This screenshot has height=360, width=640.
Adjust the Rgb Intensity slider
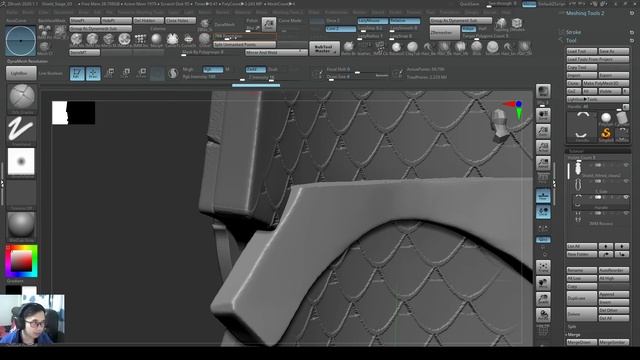pyautogui.click(x=213, y=77)
